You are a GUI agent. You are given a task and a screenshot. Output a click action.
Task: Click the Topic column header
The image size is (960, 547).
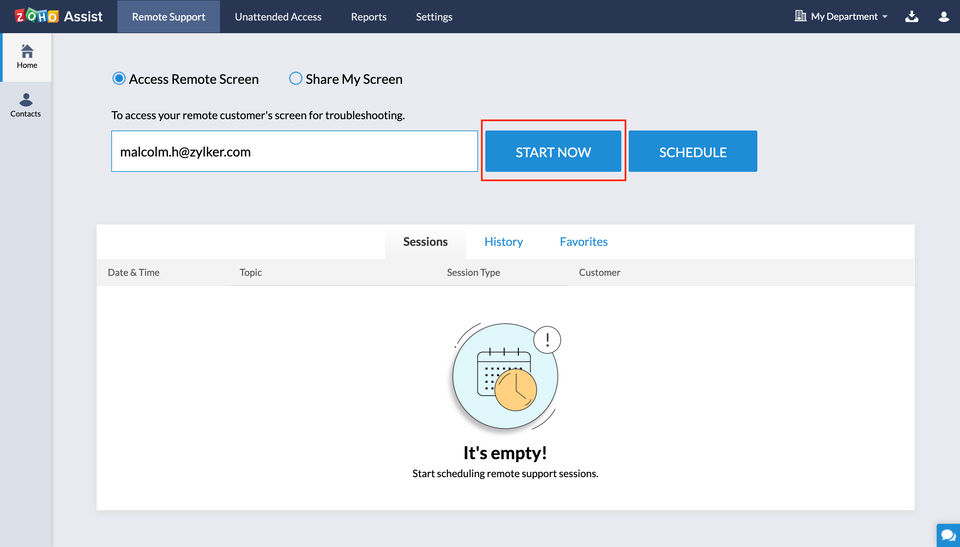250,273
